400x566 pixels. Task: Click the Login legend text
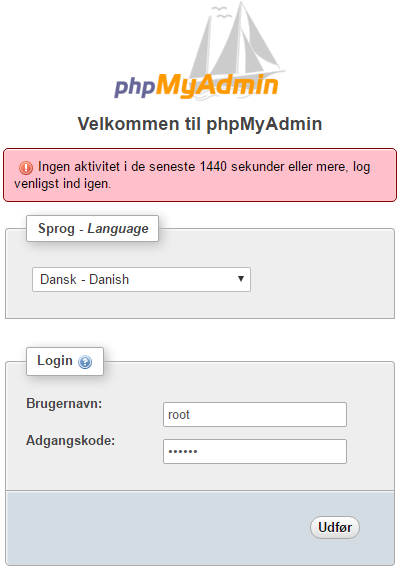(x=55, y=361)
